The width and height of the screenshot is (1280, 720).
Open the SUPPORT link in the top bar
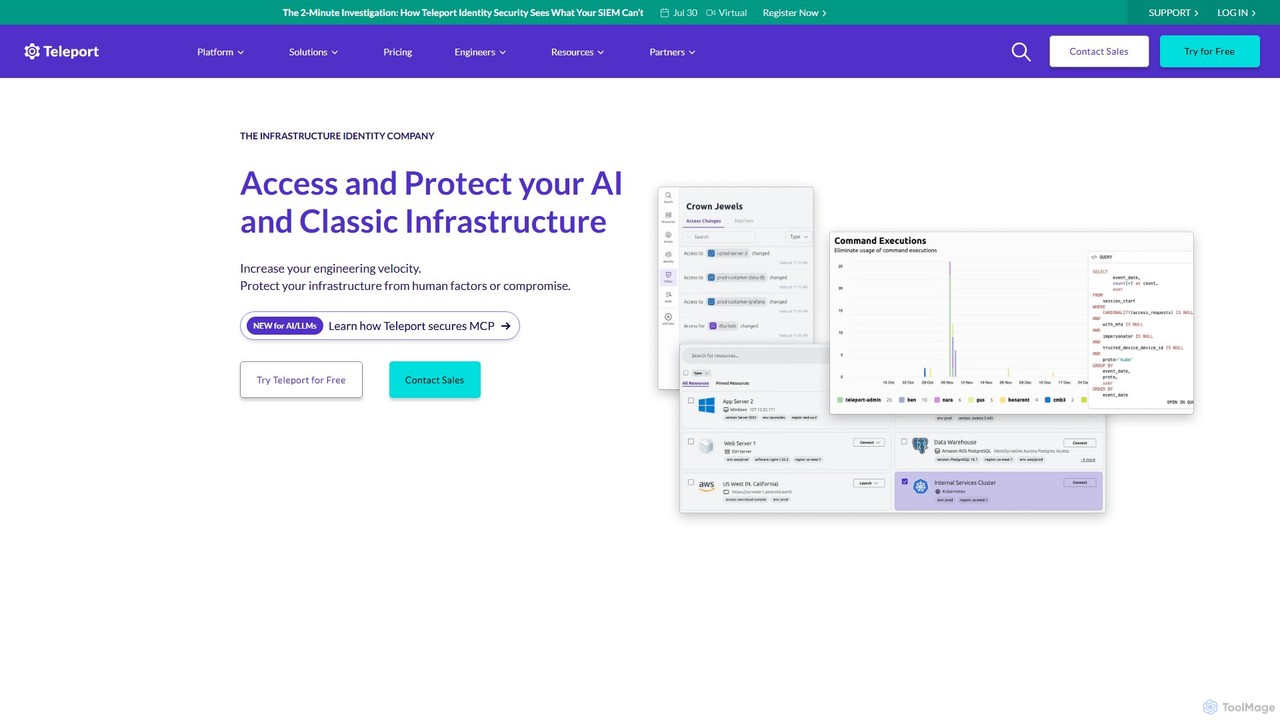(x=1173, y=13)
